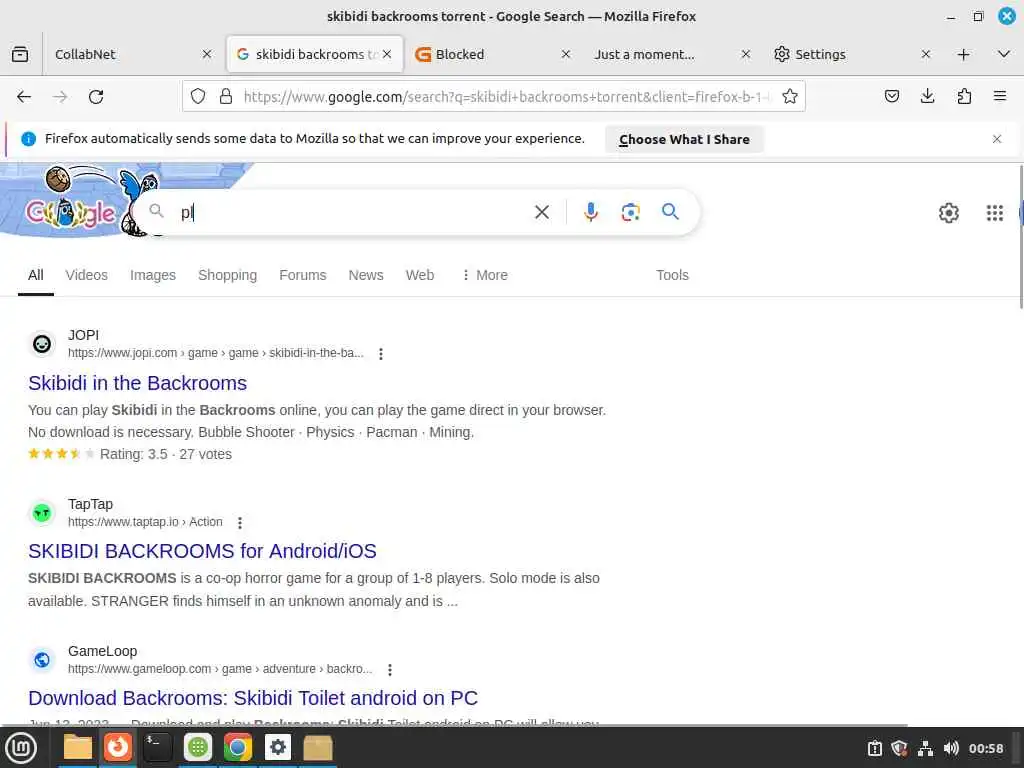Select the News search filter
1024x768 pixels.
click(x=366, y=275)
